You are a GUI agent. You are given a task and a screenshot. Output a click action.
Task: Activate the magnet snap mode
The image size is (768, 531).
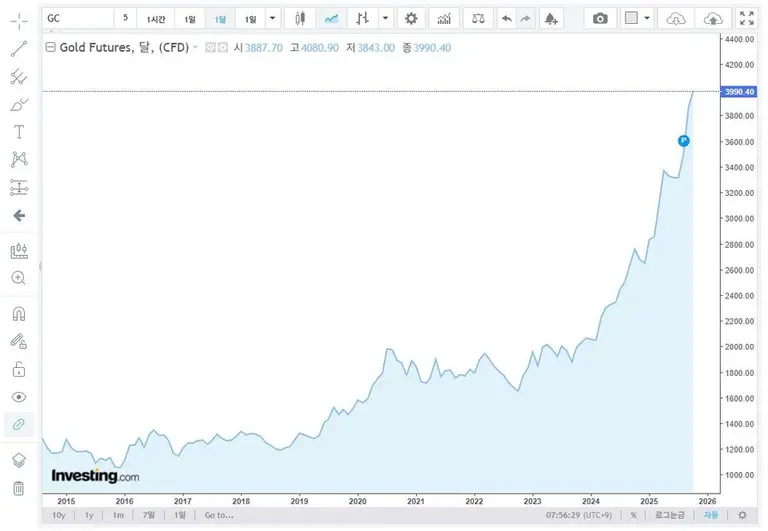(18, 313)
